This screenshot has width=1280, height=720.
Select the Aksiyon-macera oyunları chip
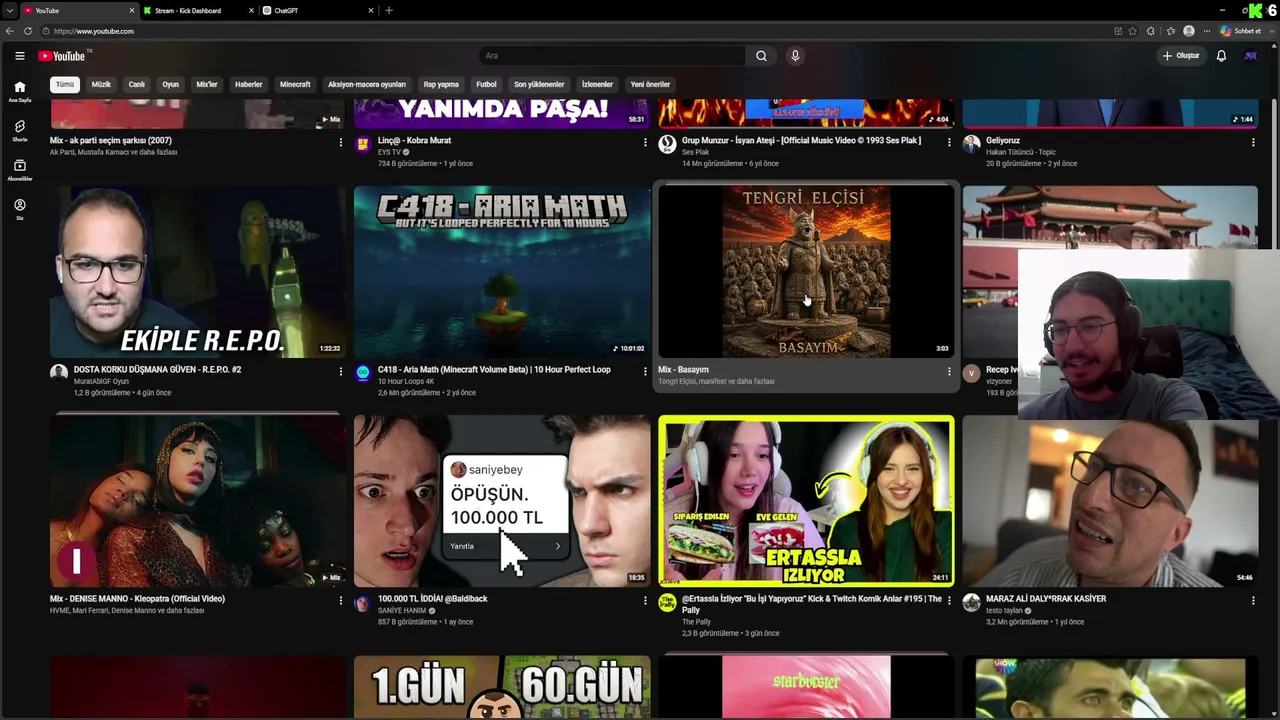[x=367, y=85]
